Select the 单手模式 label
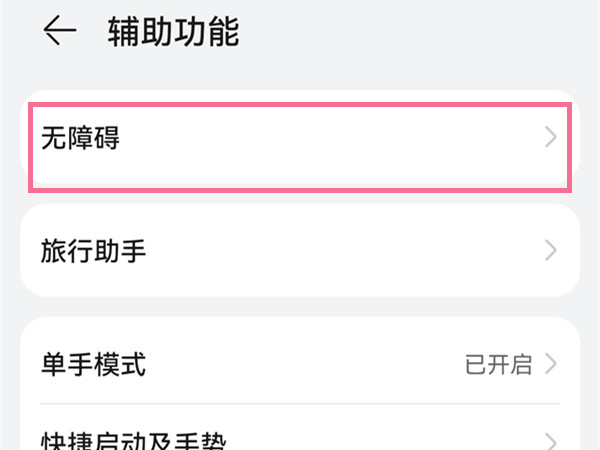Screen dimensions: 600x450 click(x=94, y=364)
